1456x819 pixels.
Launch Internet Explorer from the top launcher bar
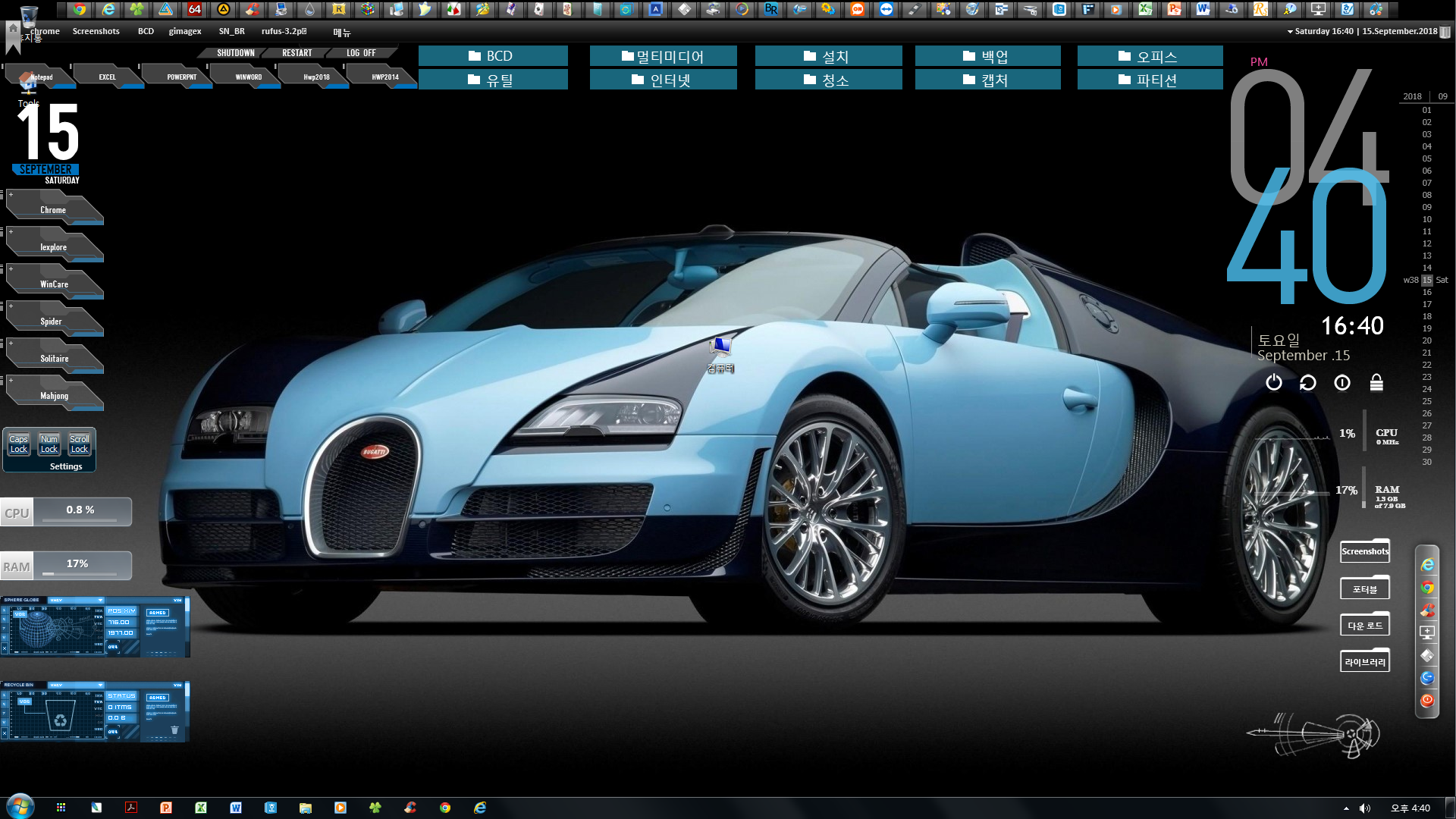click(x=108, y=9)
